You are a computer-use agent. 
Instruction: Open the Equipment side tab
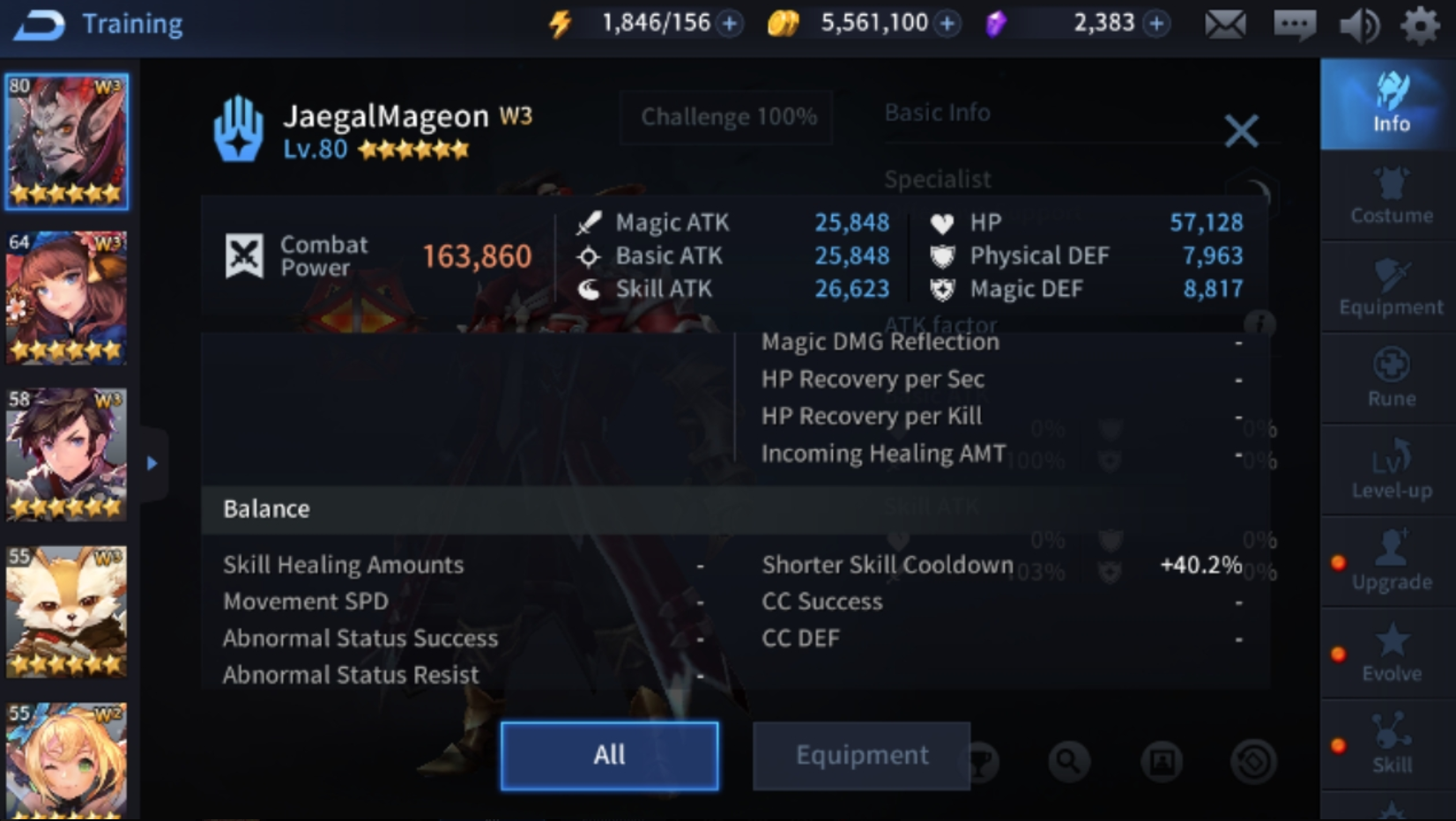point(1391,287)
